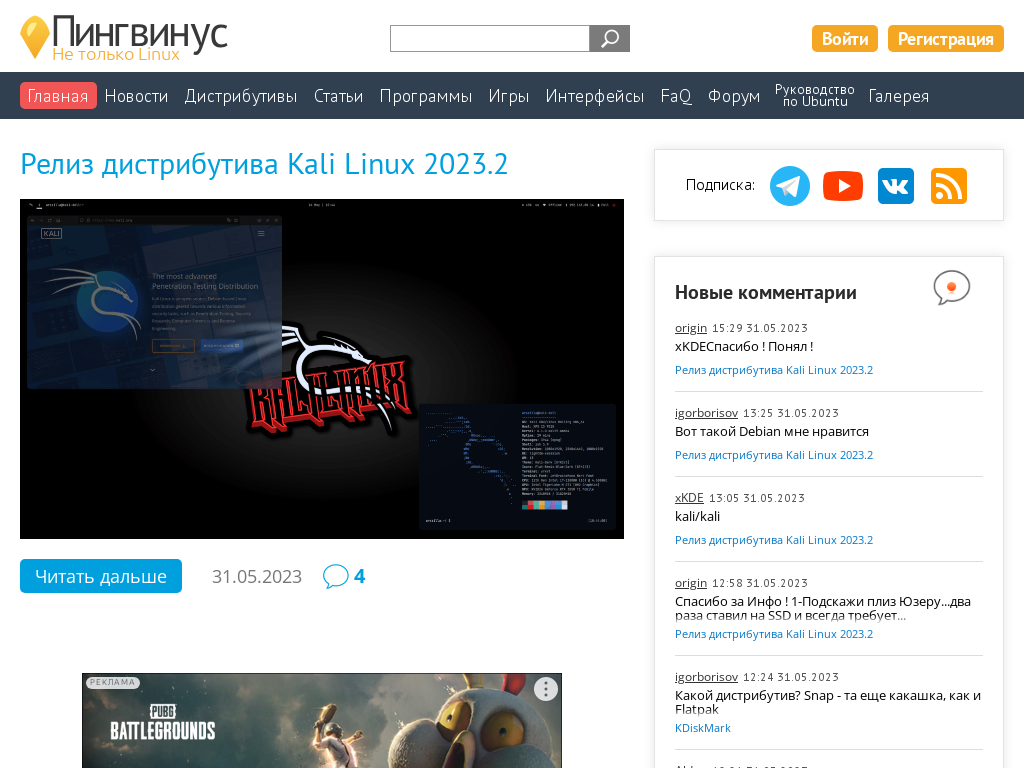Click the timestamp 12:58 31.05.2023

760,583
